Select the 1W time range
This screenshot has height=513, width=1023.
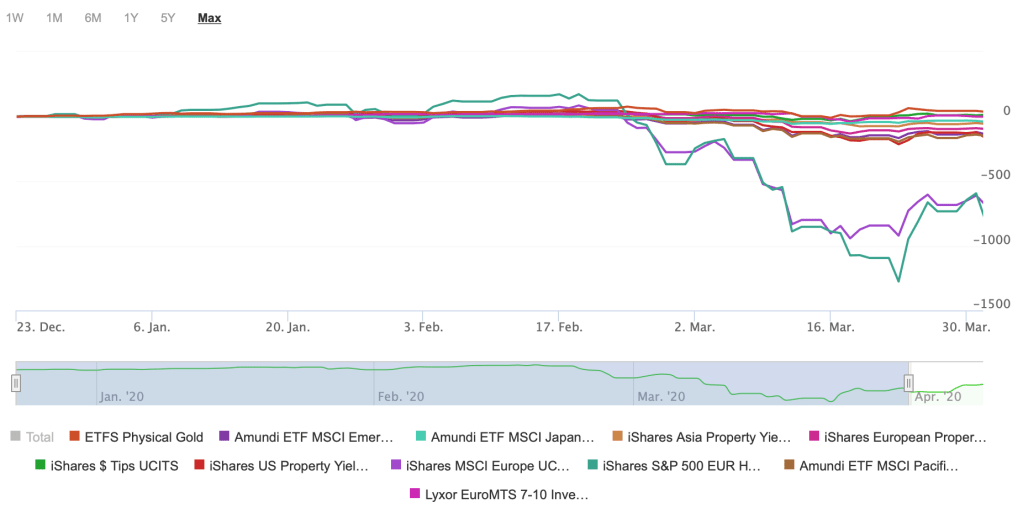tap(15, 18)
